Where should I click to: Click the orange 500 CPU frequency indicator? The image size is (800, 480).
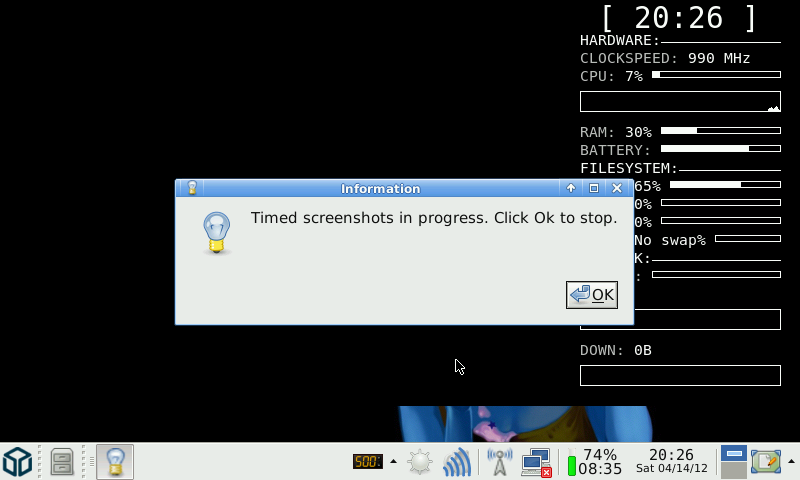click(x=367, y=462)
